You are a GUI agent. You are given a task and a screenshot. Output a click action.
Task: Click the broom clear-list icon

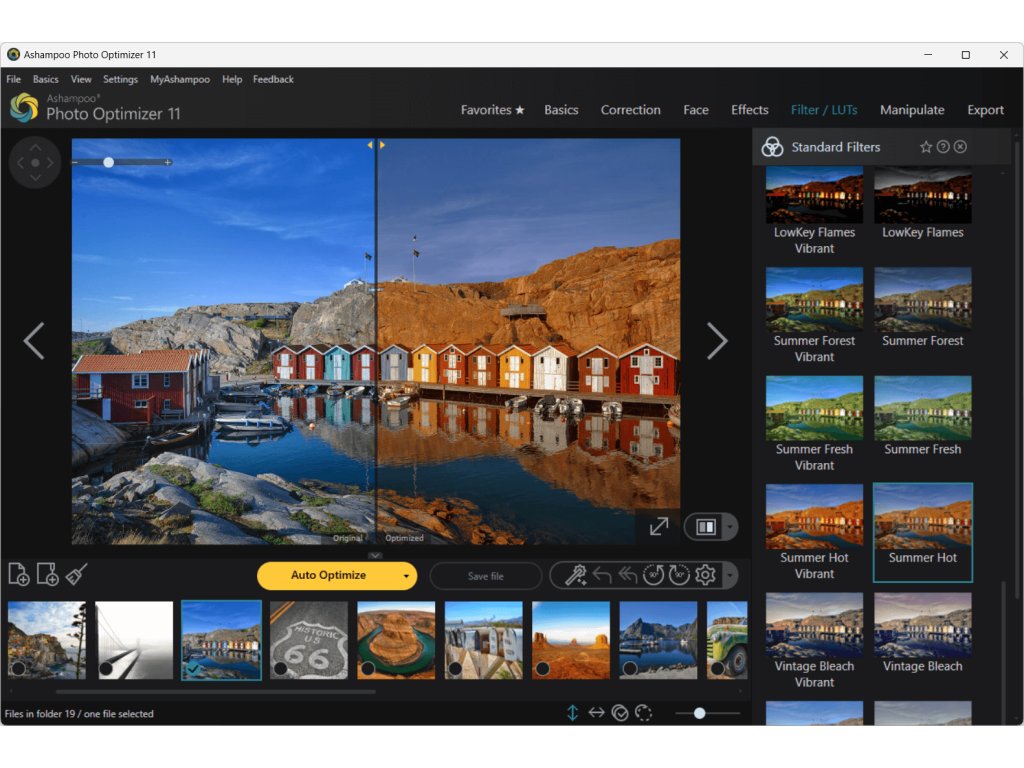(77, 574)
